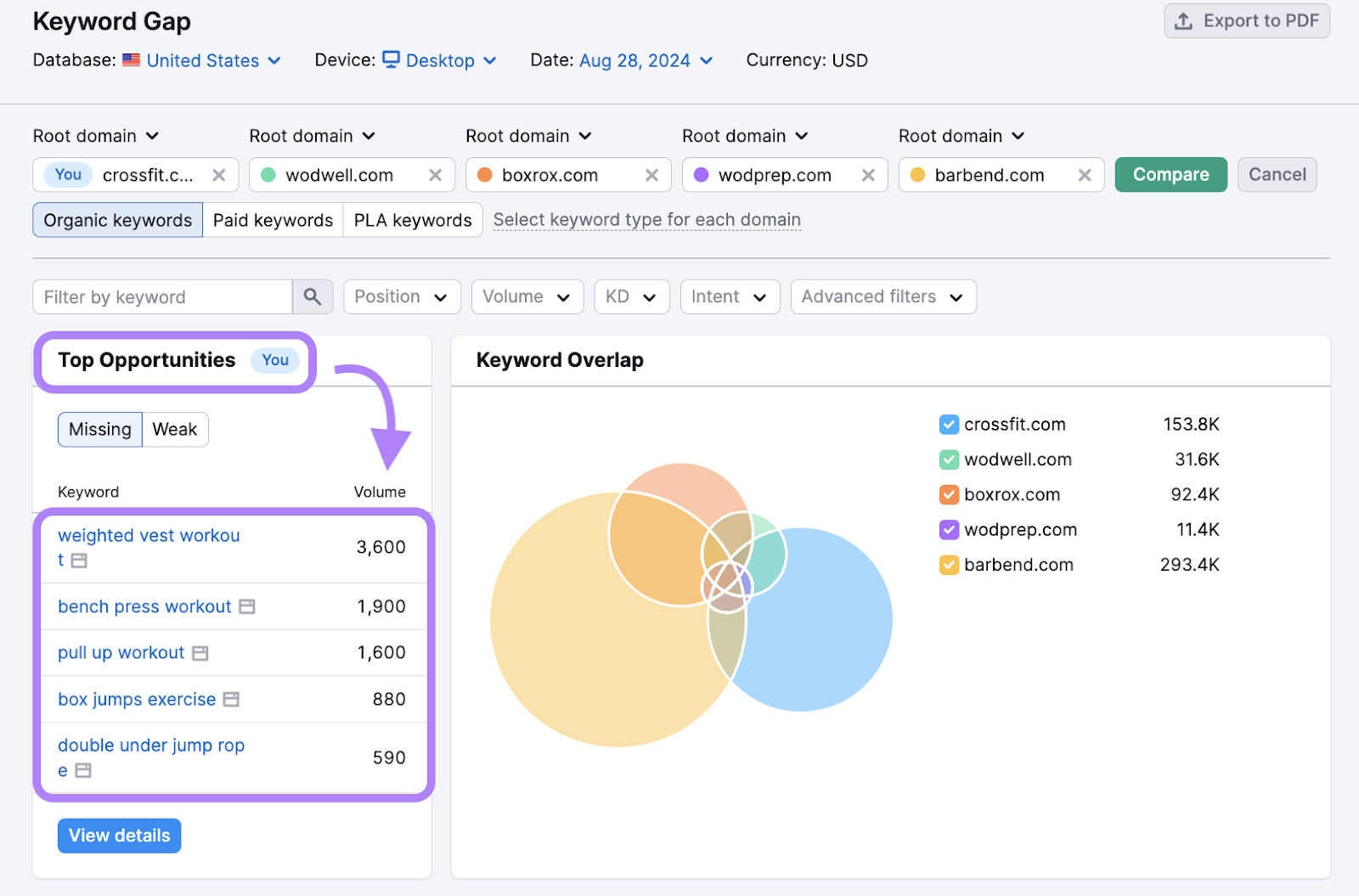Click the magnifier search icon in keyword filter
The height and width of the screenshot is (896, 1359).
(x=313, y=296)
